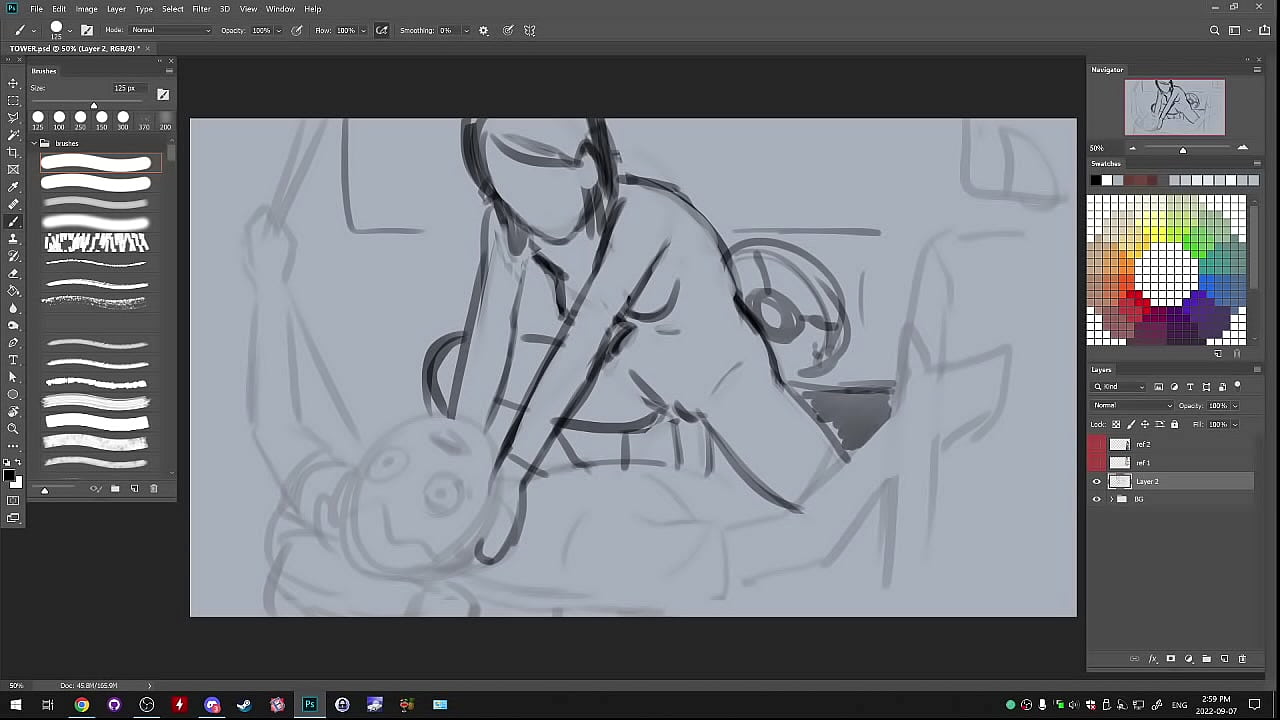Viewport: 1280px width, 720px height.
Task: Delete layer using trash icon in Layers panel
Action: 1242,659
